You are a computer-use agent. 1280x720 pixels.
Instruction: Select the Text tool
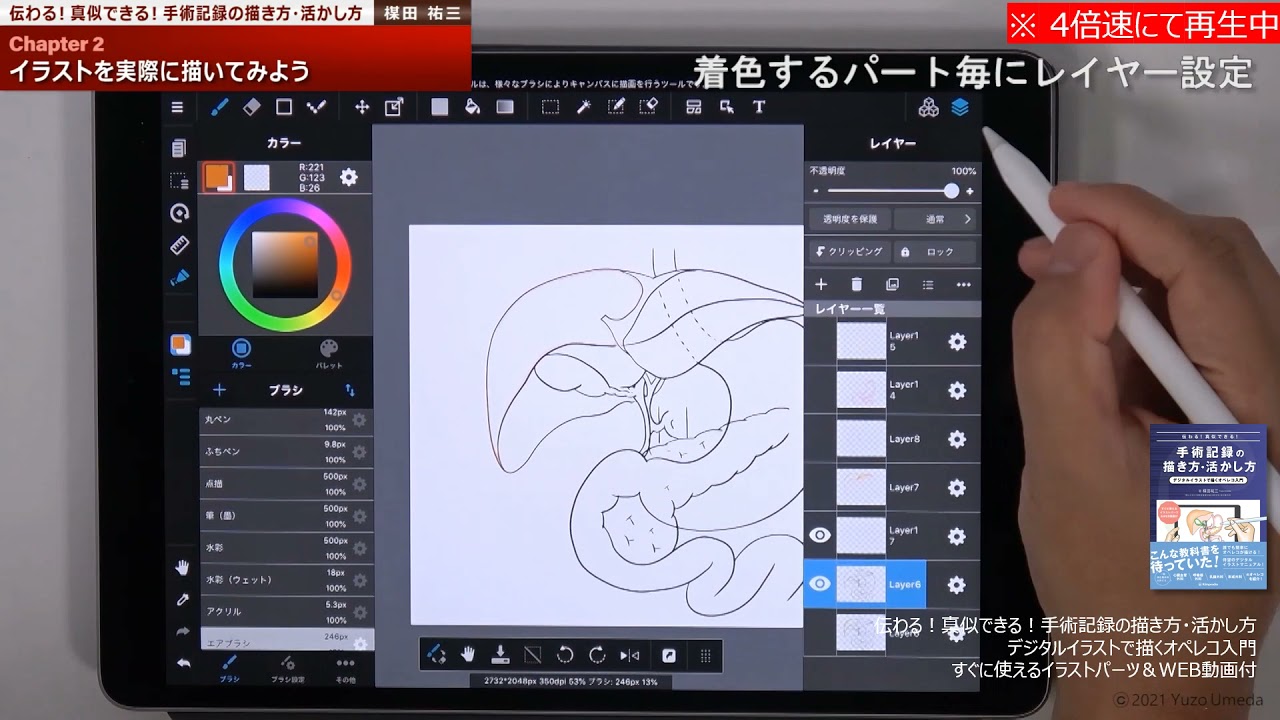coord(760,107)
